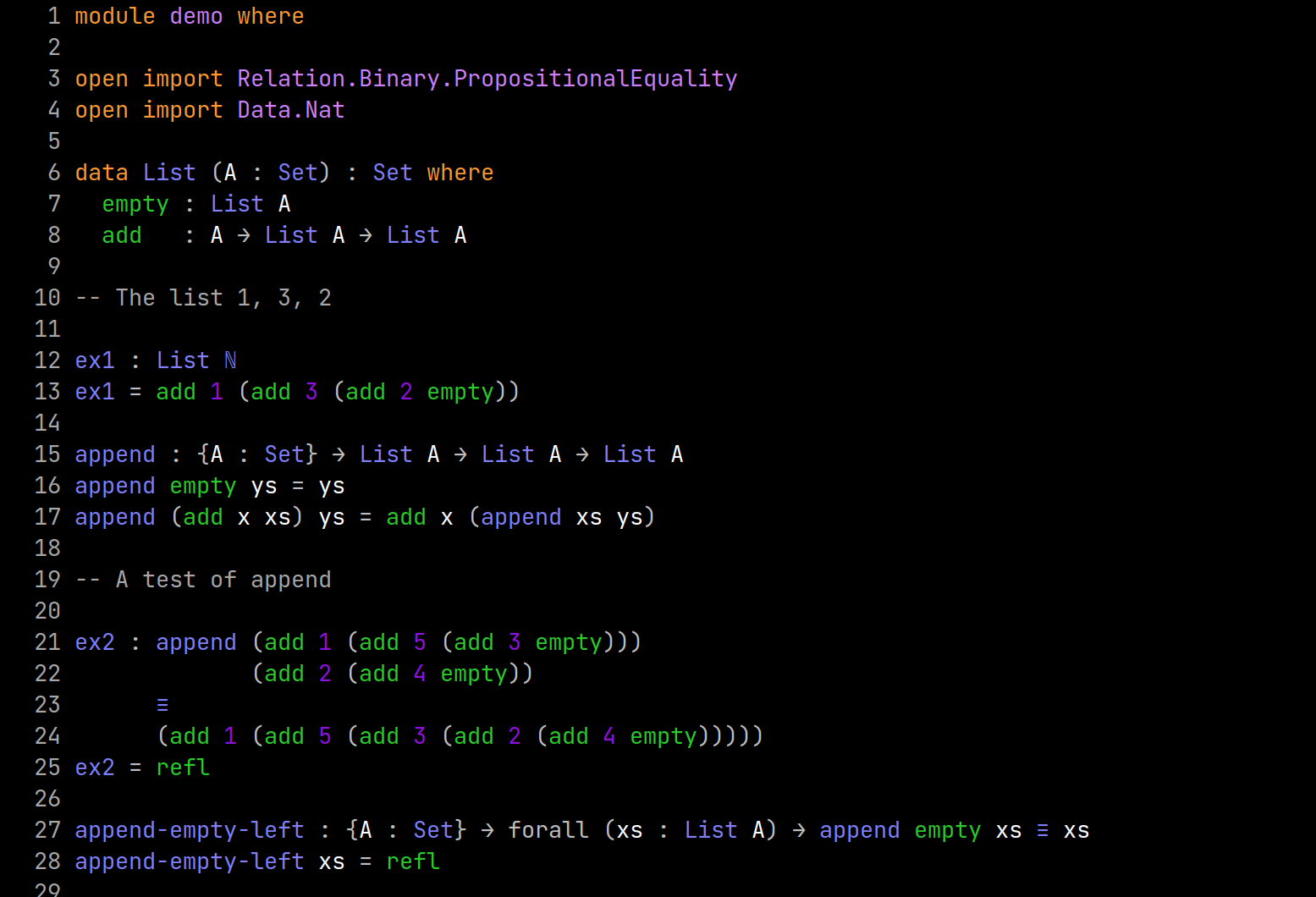Select the ys on the right of line 16

tap(331, 485)
